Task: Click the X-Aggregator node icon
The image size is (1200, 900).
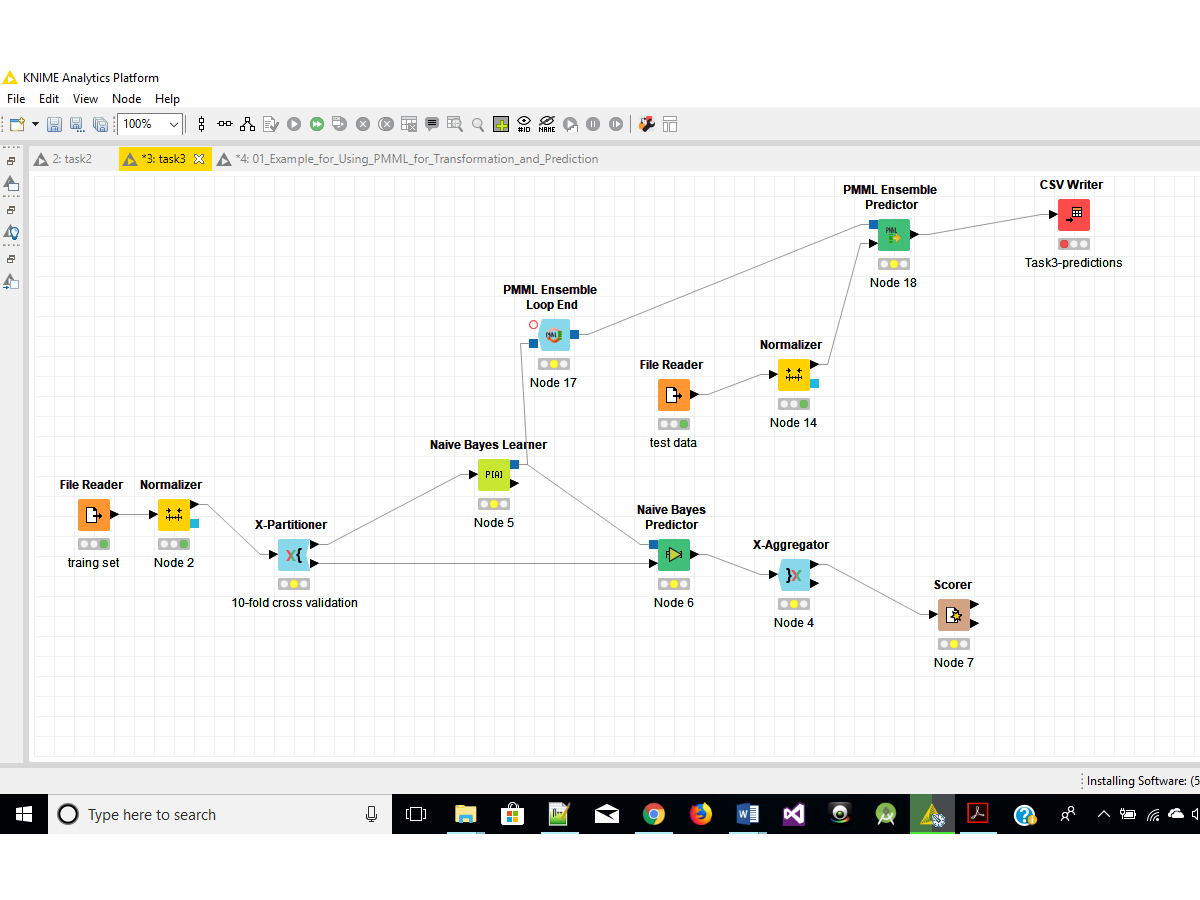Action: tap(794, 575)
